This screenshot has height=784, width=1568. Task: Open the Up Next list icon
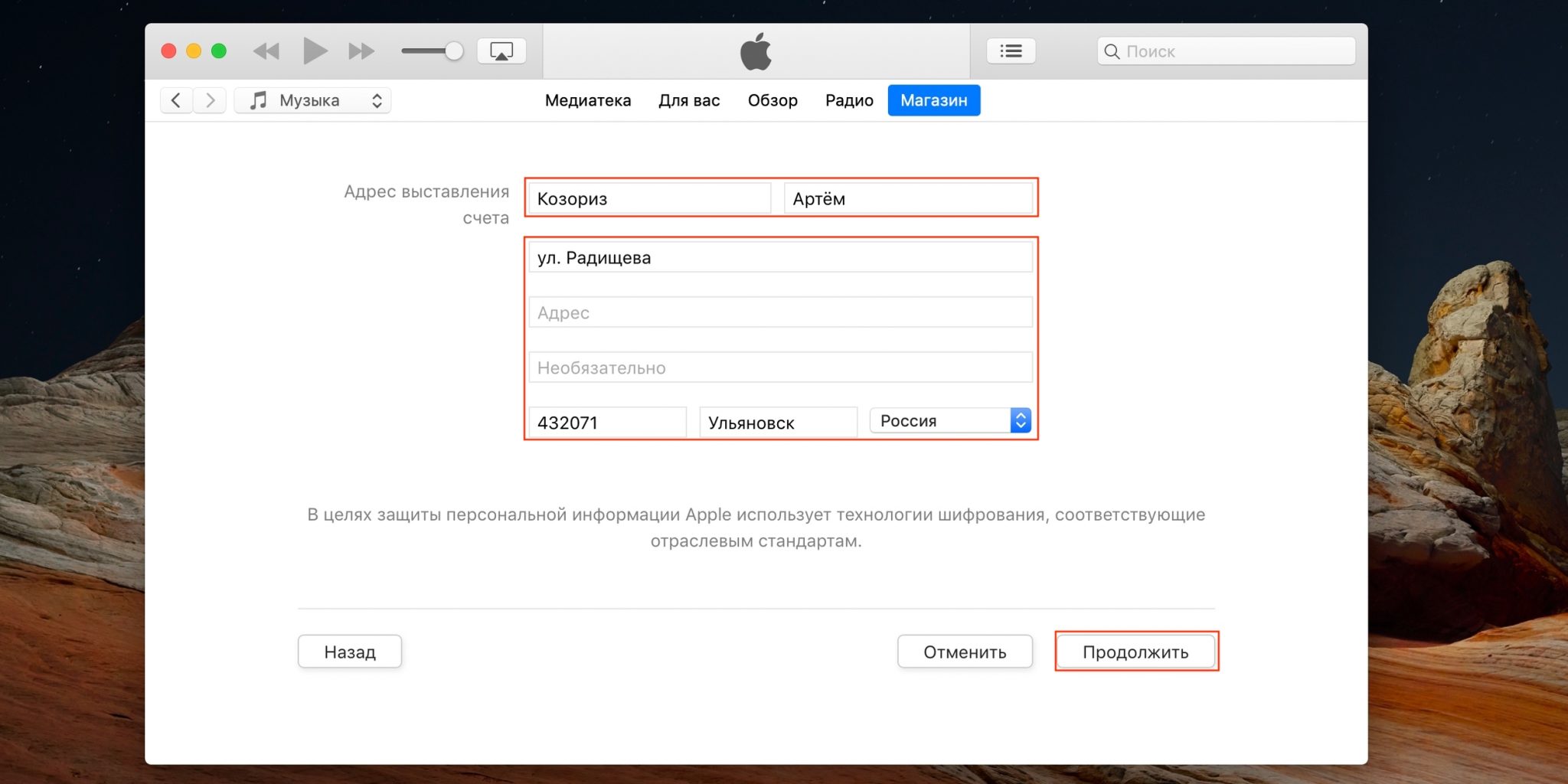pos(1011,51)
